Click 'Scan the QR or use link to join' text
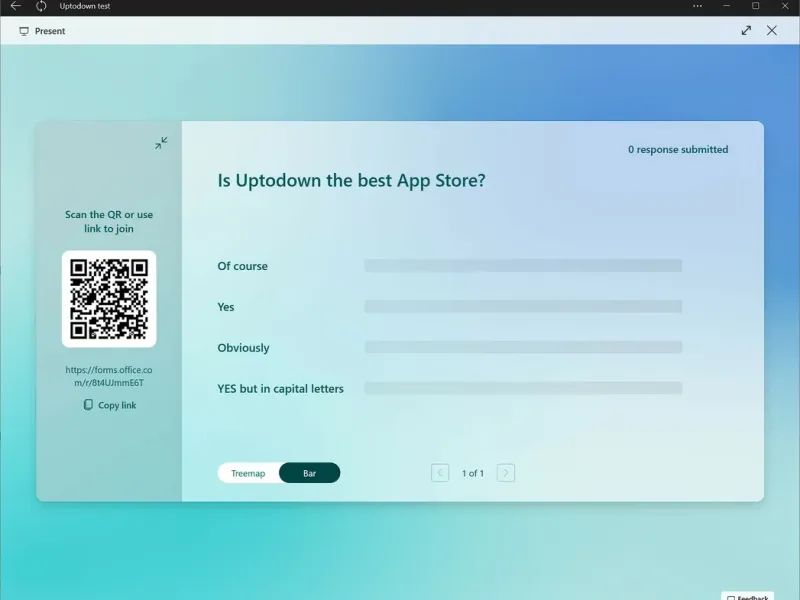800x600 pixels. [x=109, y=221]
